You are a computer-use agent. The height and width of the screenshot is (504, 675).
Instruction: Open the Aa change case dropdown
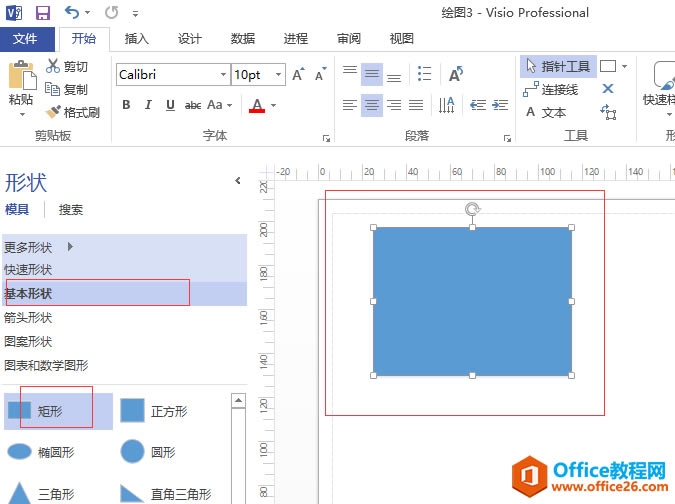(220, 105)
